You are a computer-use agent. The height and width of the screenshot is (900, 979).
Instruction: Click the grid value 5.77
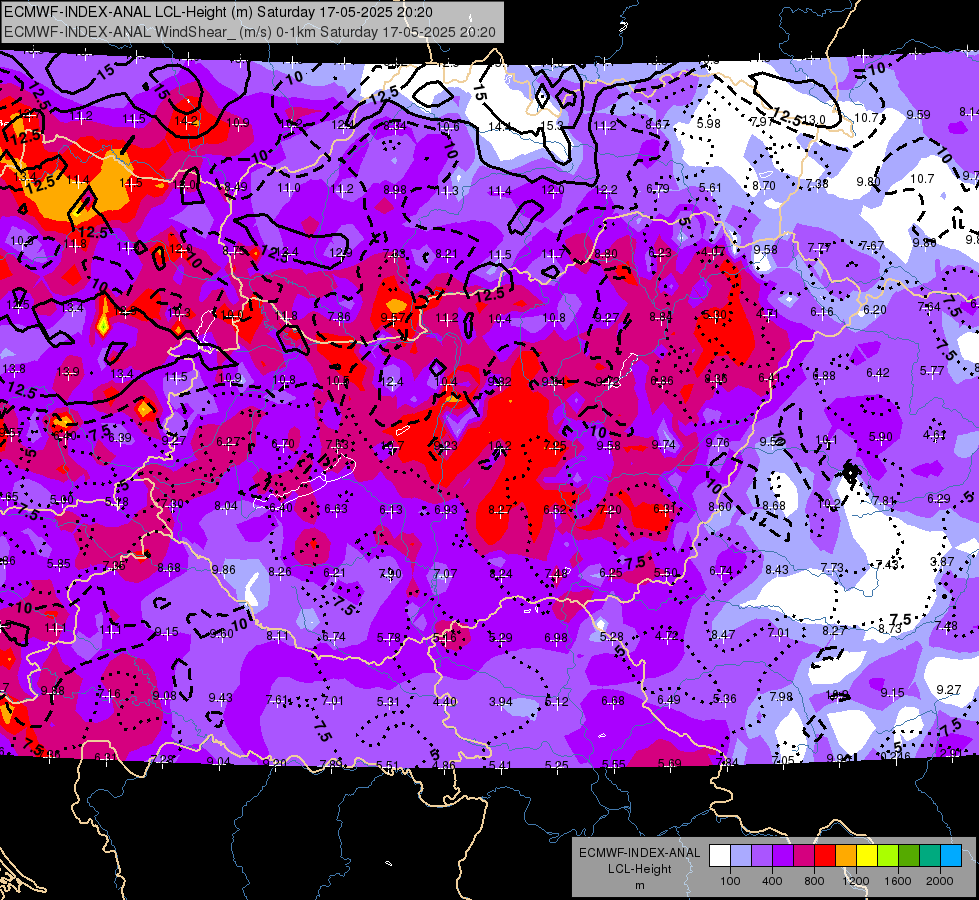click(932, 371)
